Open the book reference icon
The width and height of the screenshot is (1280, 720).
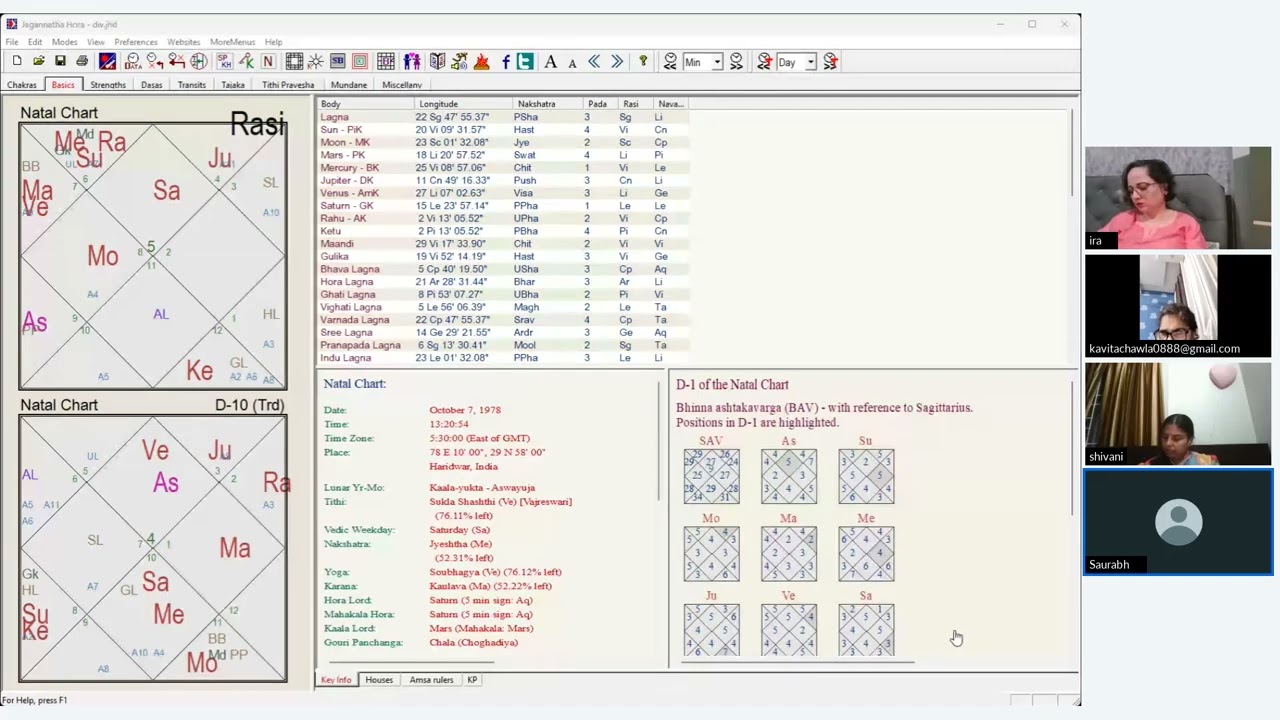tap(437, 62)
